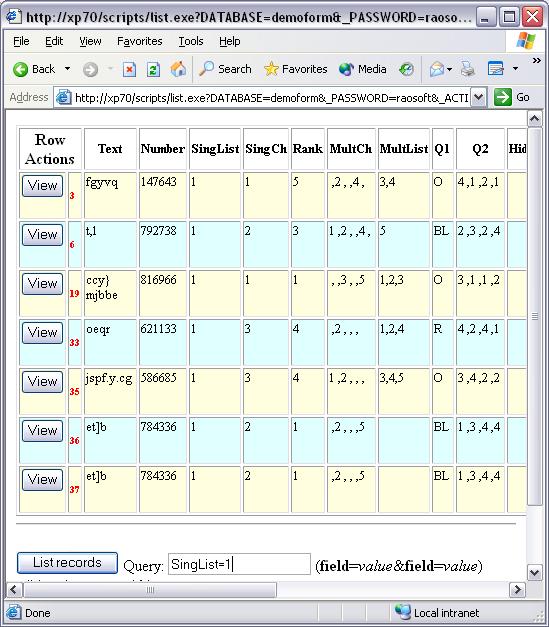This screenshot has height=627, width=549.
Task: Click the vertical scrollbar down arrow
Action: pyautogui.click(x=535, y=573)
